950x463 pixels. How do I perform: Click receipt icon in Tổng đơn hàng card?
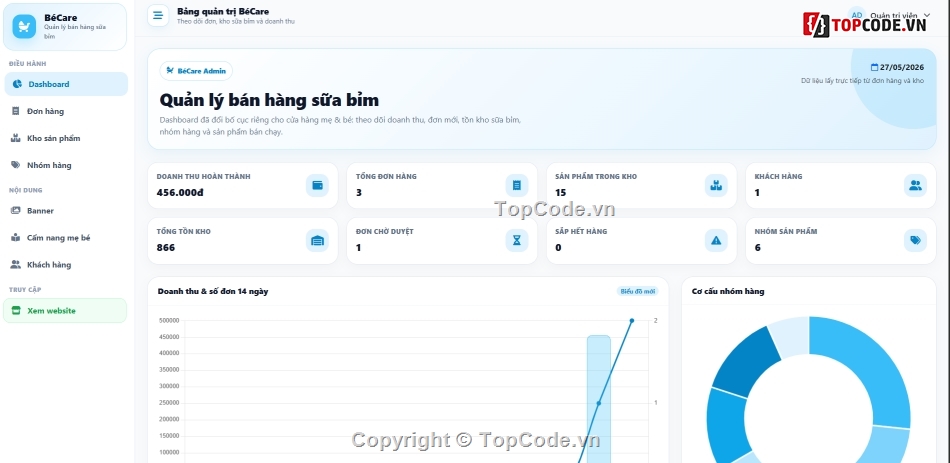point(517,185)
